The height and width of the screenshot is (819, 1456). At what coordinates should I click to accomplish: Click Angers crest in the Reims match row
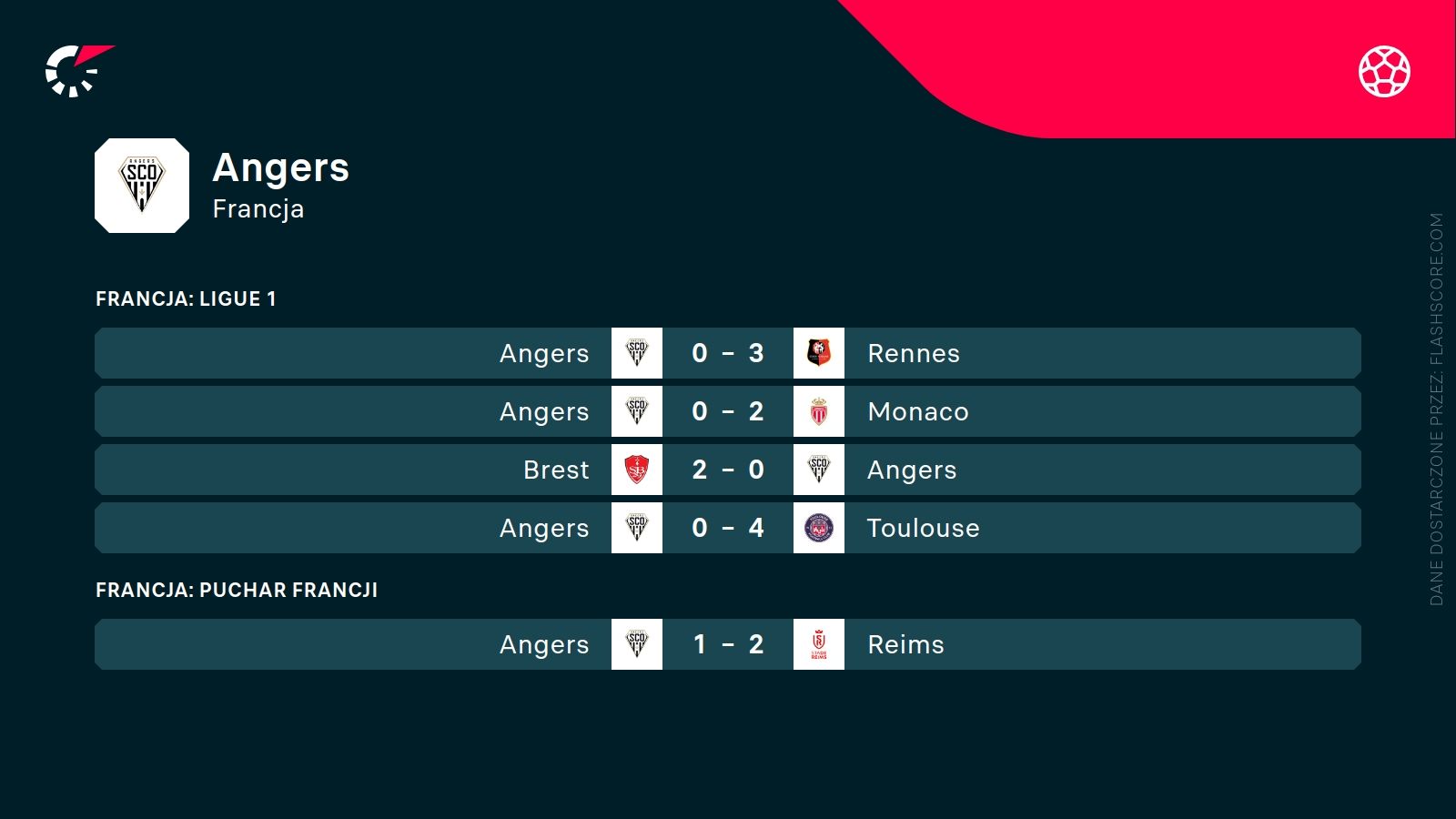pyautogui.click(x=637, y=644)
